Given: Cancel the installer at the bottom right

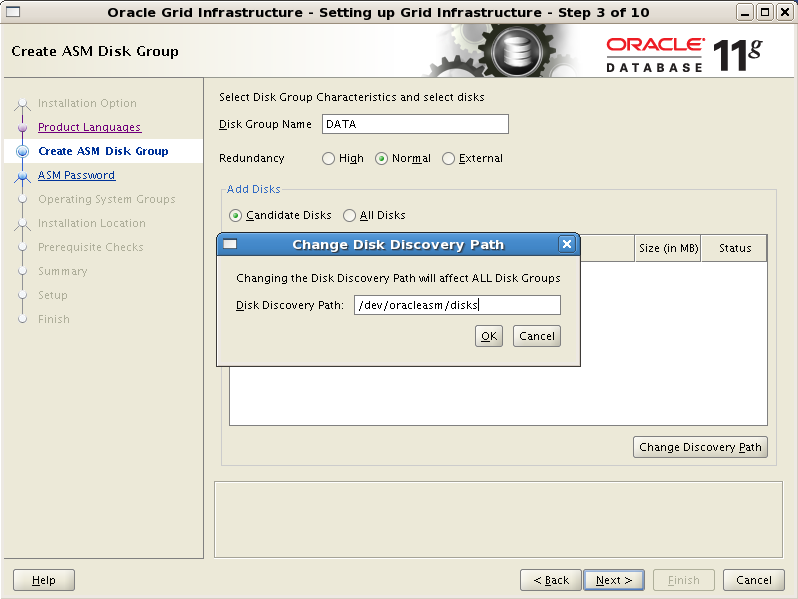Looking at the screenshot, I should [754, 580].
